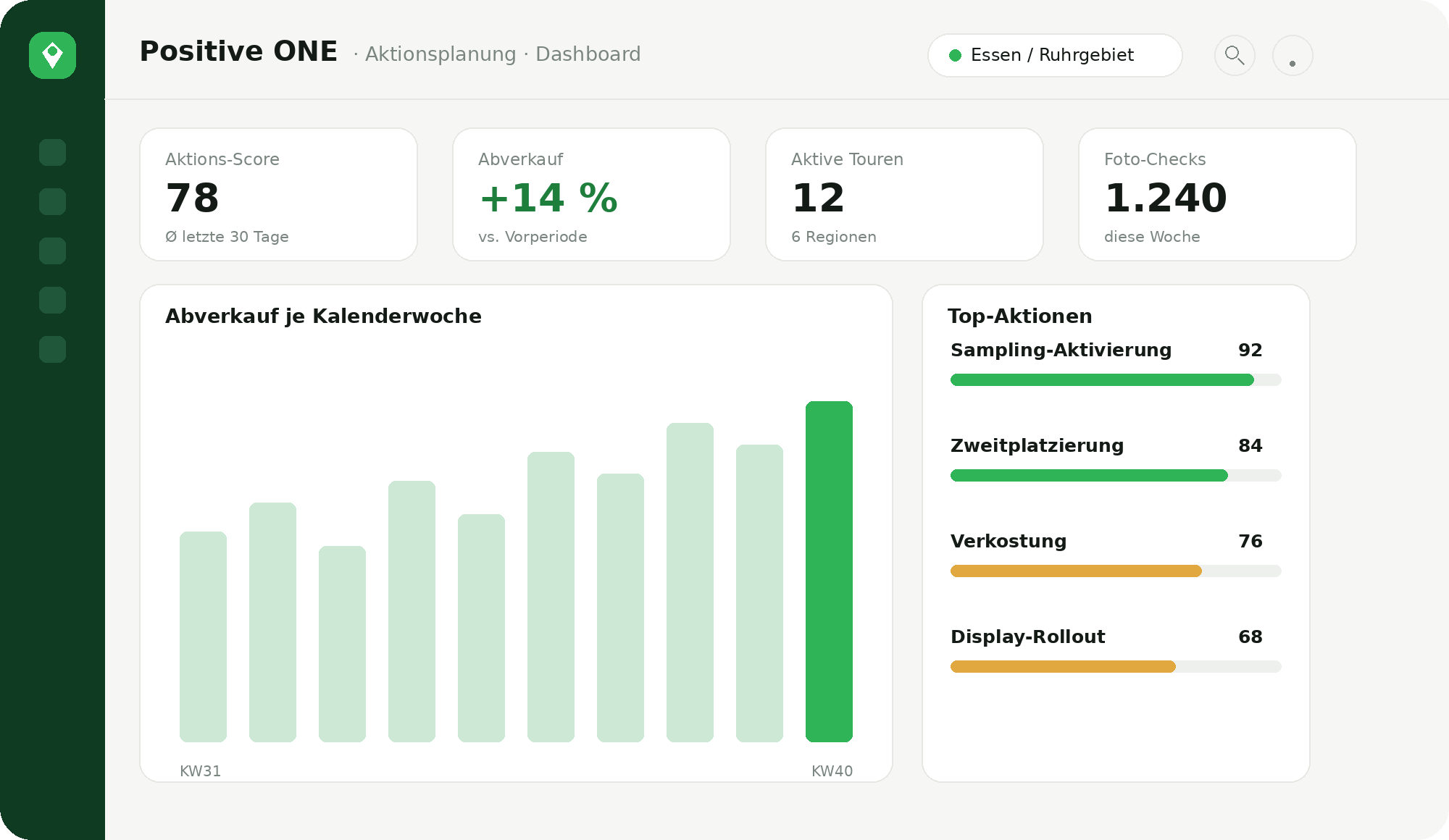Click the '6 Regionen' subtitle
Image resolution: width=1449 pixels, height=840 pixels.
click(x=833, y=237)
